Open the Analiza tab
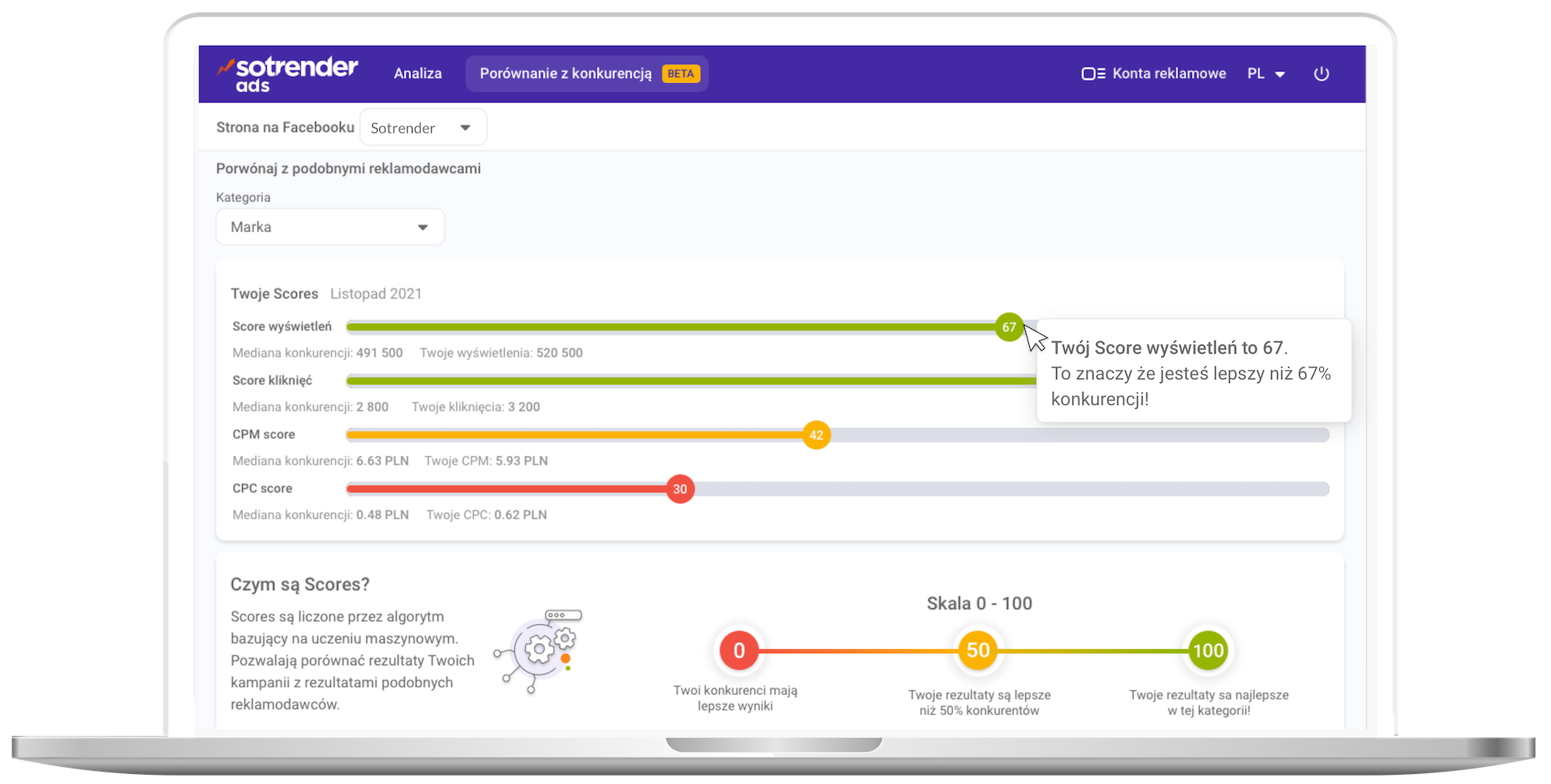The width and height of the screenshot is (1551, 784). tap(417, 74)
